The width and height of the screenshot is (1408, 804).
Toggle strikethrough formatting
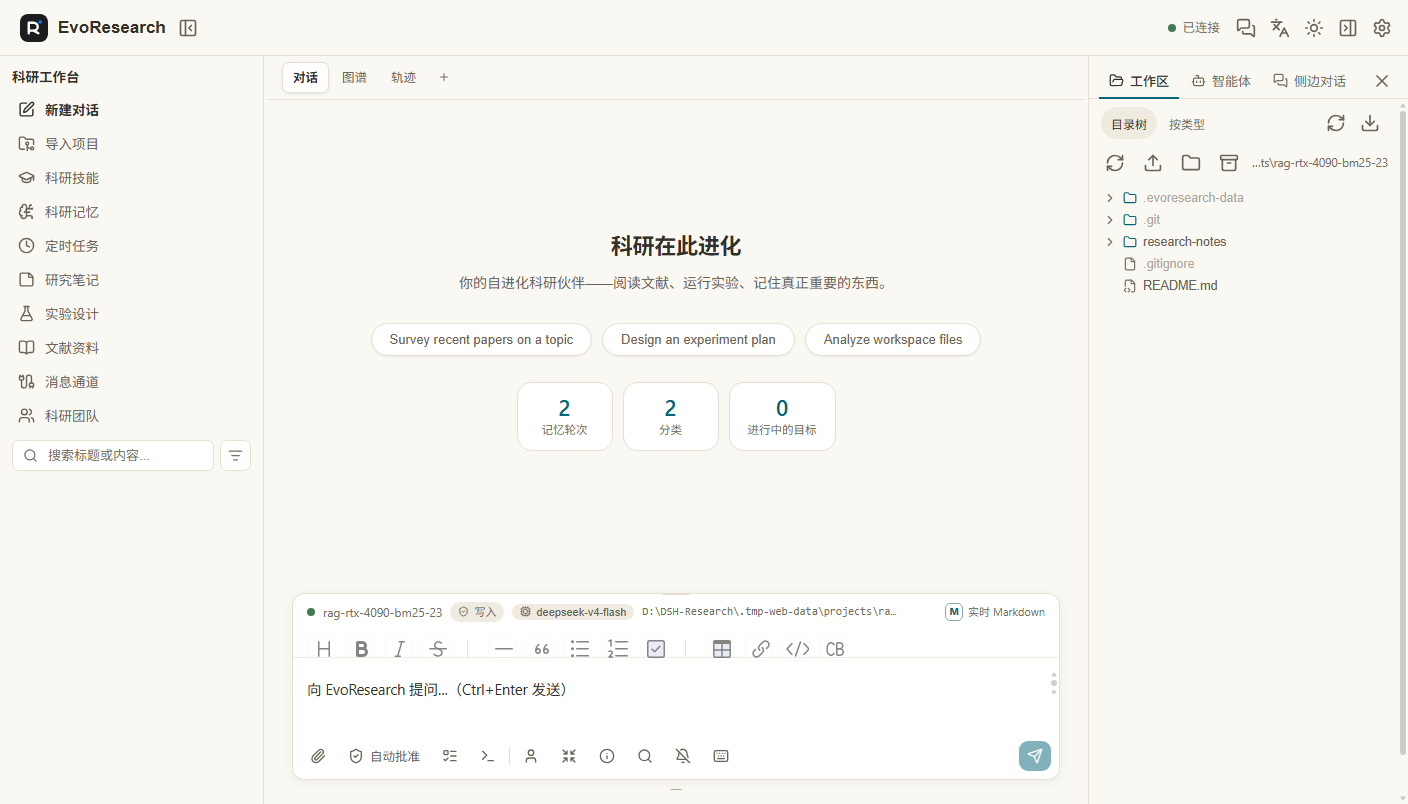click(437, 649)
